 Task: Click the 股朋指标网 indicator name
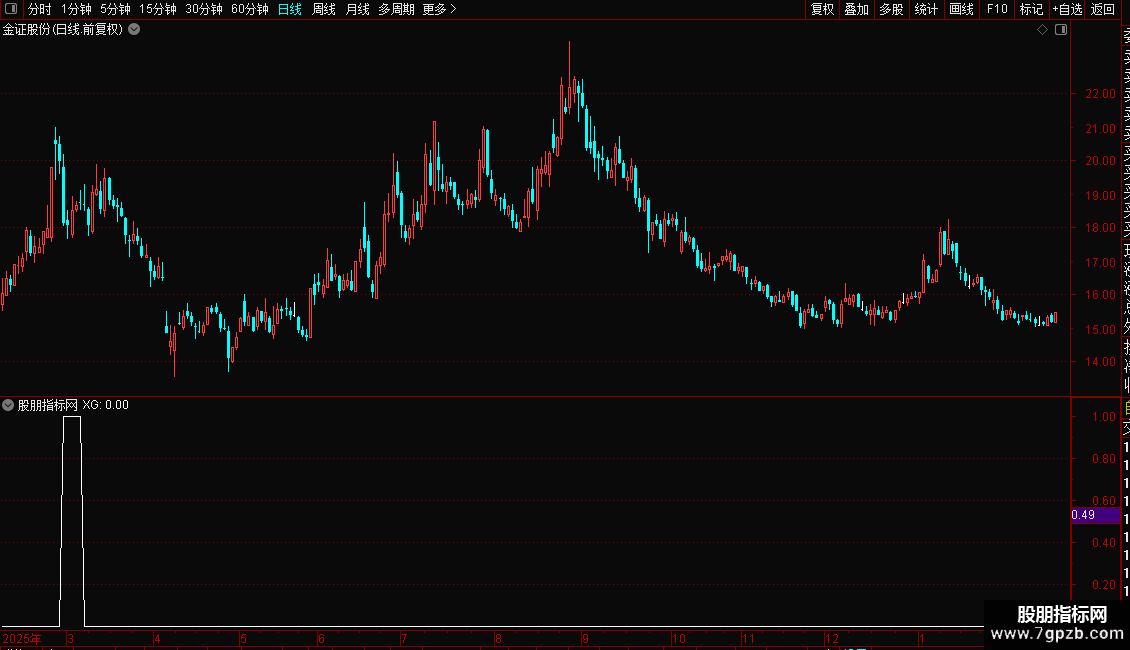pyautogui.click(x=48, y=405)
